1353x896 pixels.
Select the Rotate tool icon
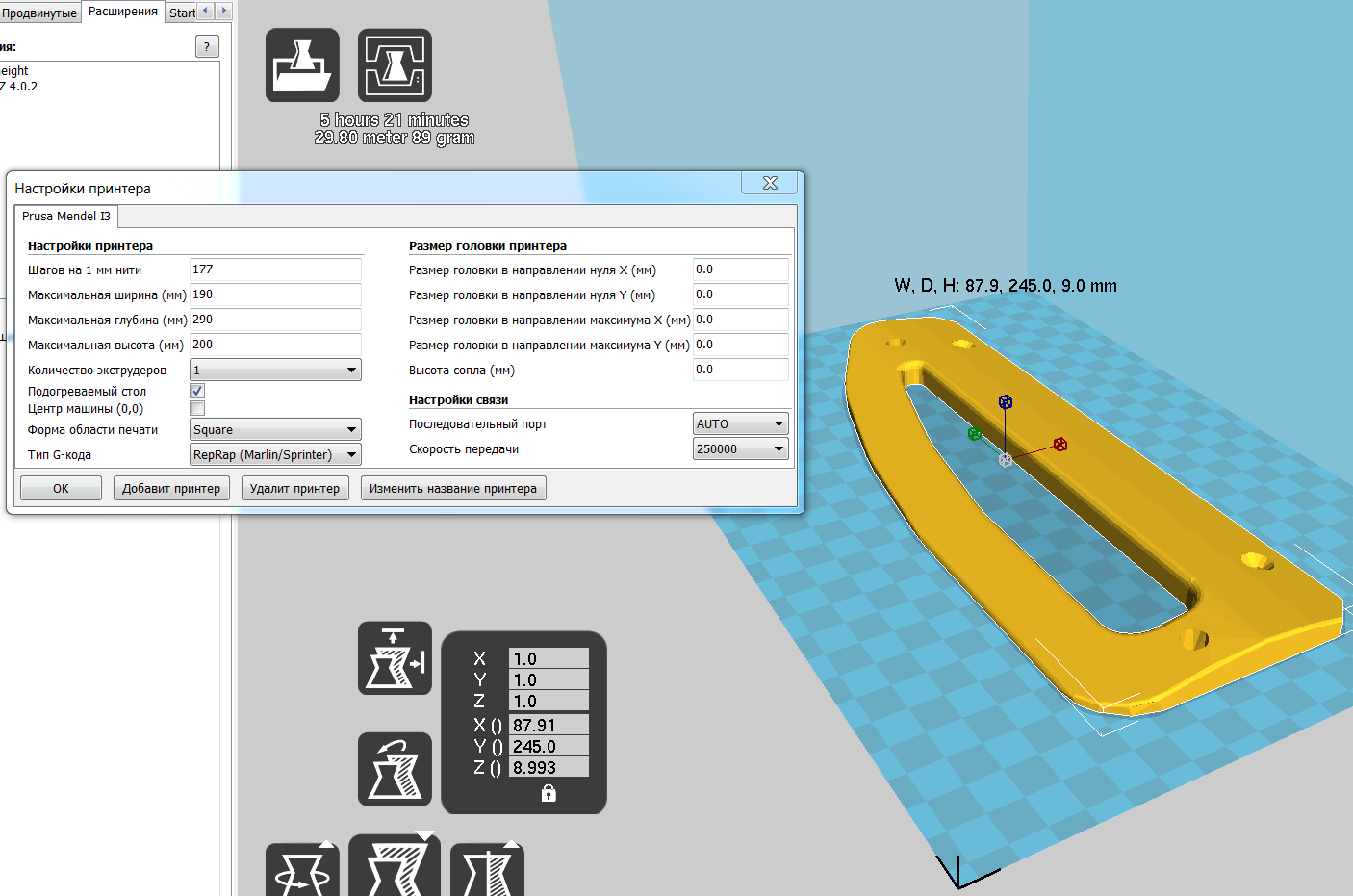pos(302,871)
